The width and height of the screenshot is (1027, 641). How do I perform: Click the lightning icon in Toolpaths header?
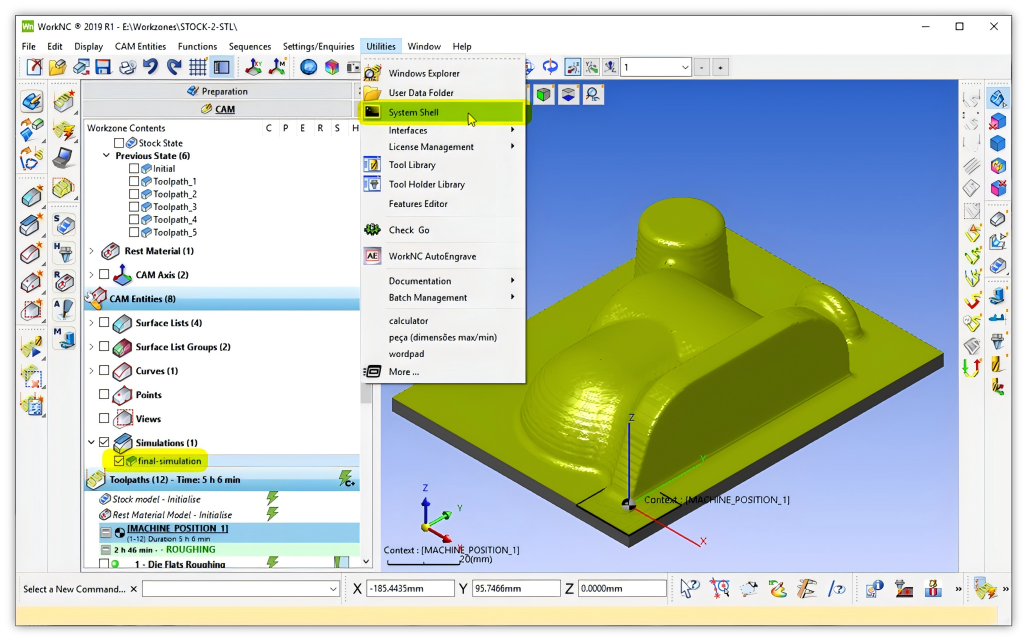[x=346, y=479]
